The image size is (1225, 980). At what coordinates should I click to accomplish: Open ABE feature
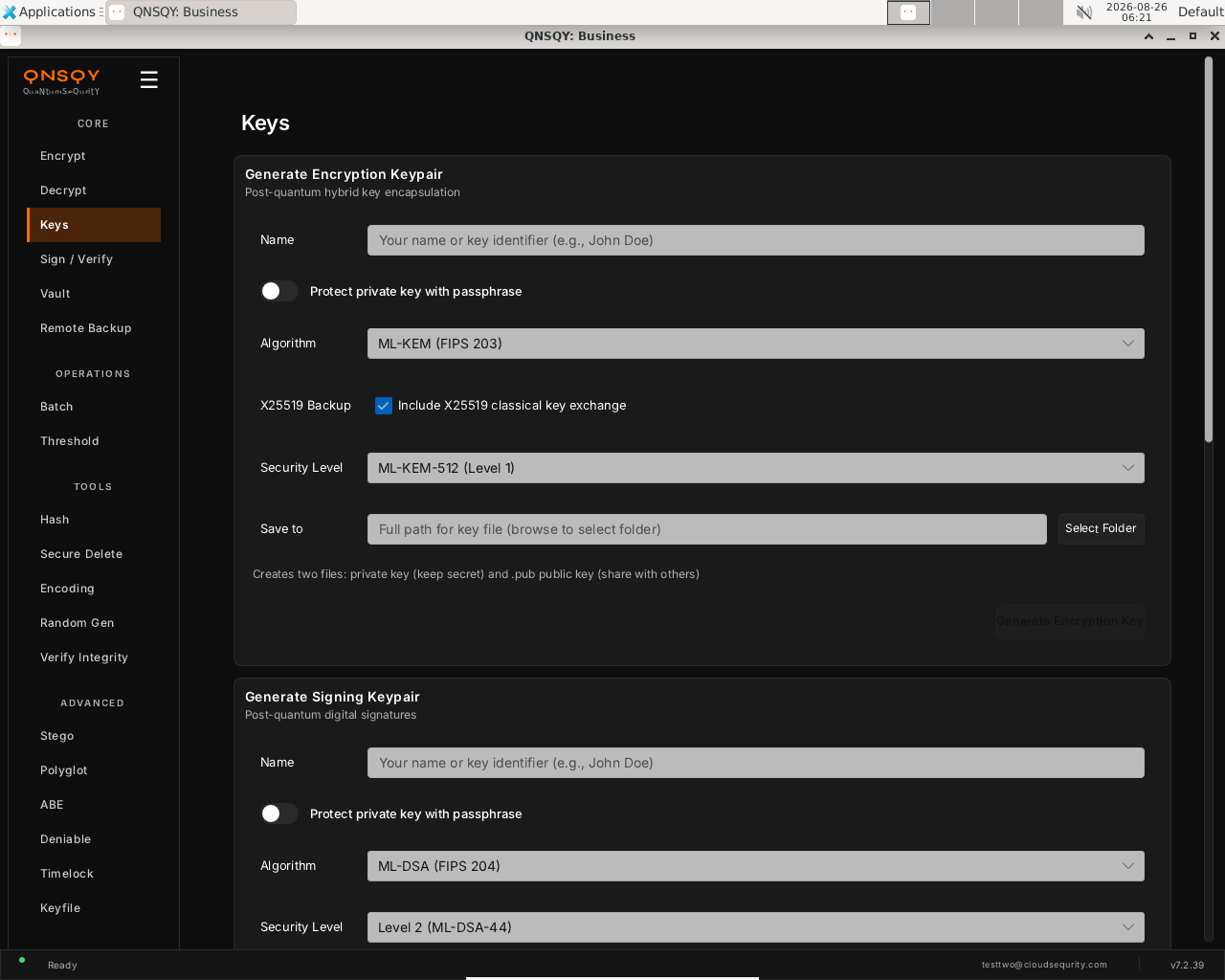click(94, 805)
